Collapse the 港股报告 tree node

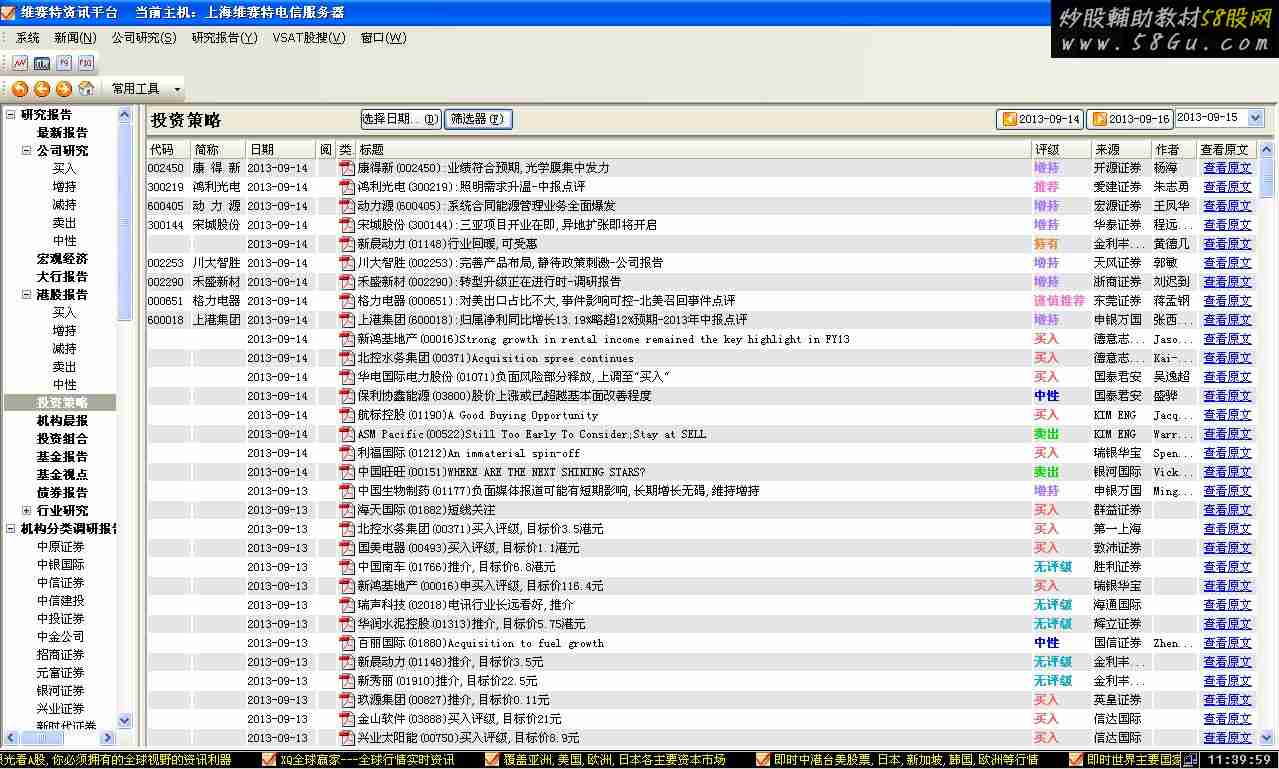point(27,295)
